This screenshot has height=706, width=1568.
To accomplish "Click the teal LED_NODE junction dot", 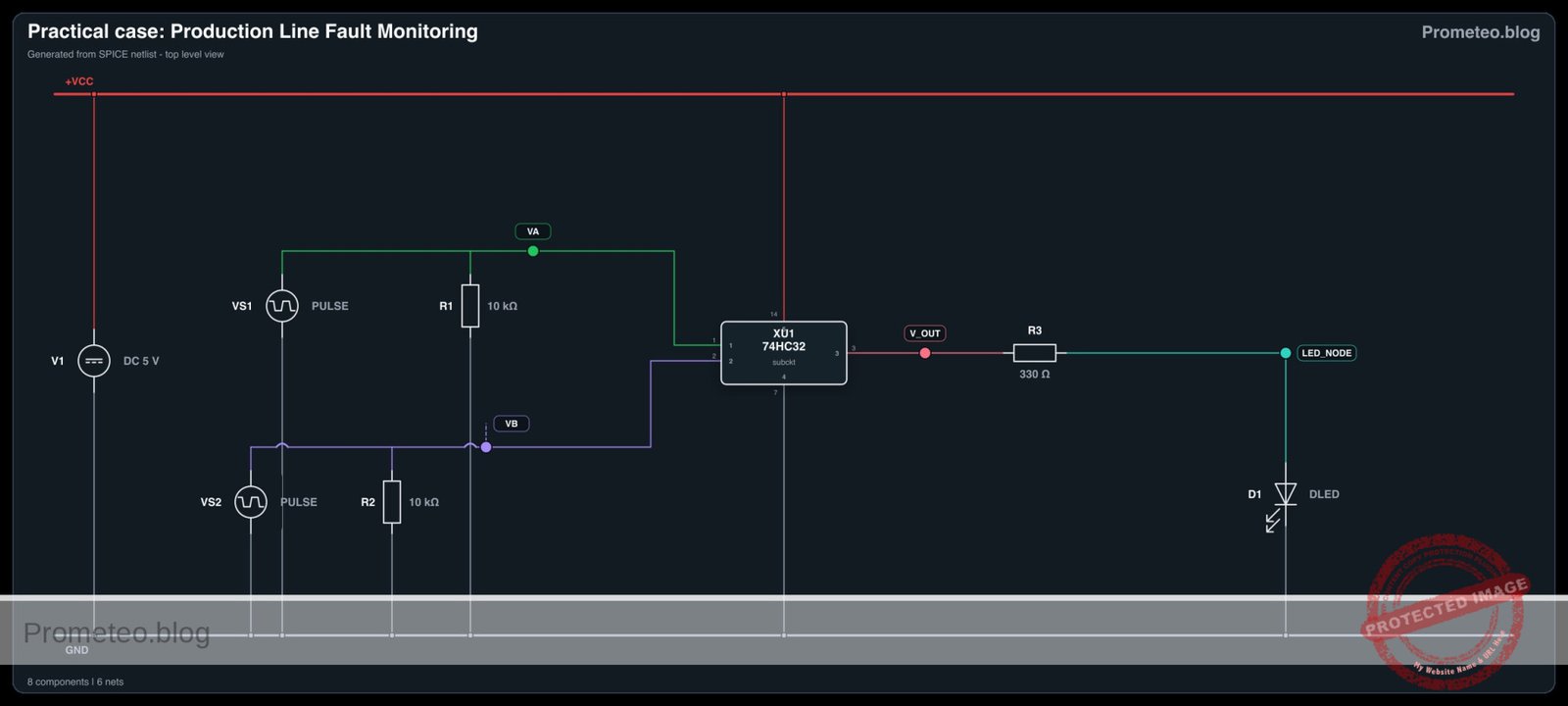I will (x=1286, y=353).
